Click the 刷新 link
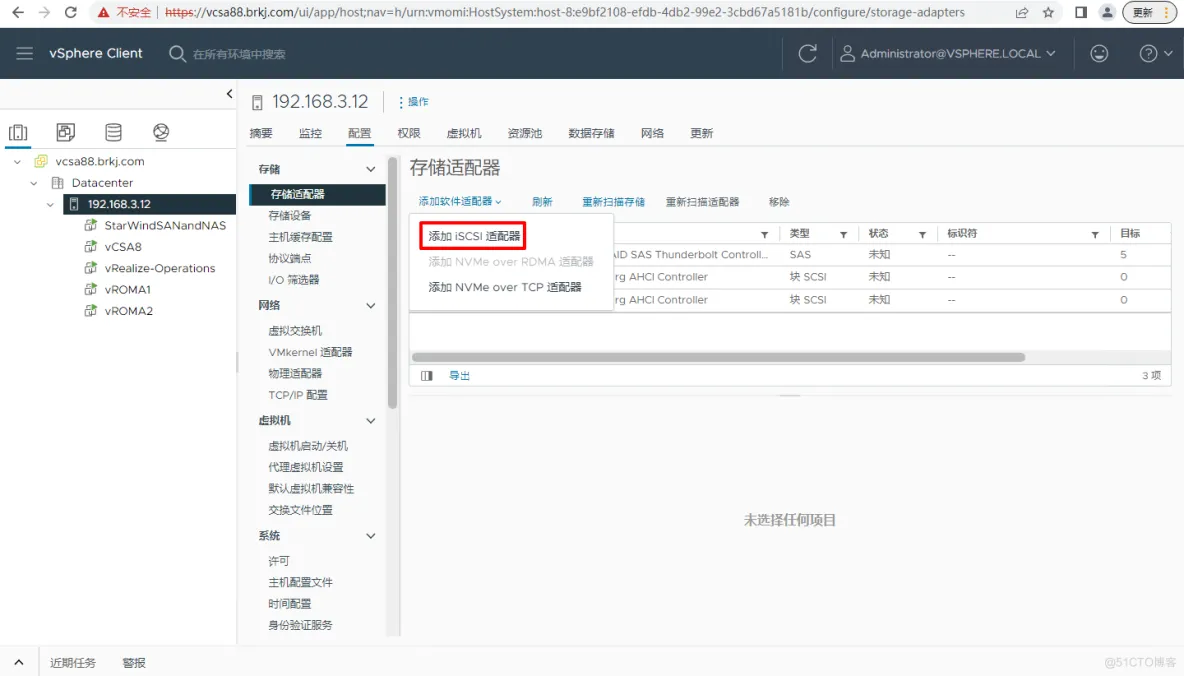1184x676 pixels. (x=542, y=202)
